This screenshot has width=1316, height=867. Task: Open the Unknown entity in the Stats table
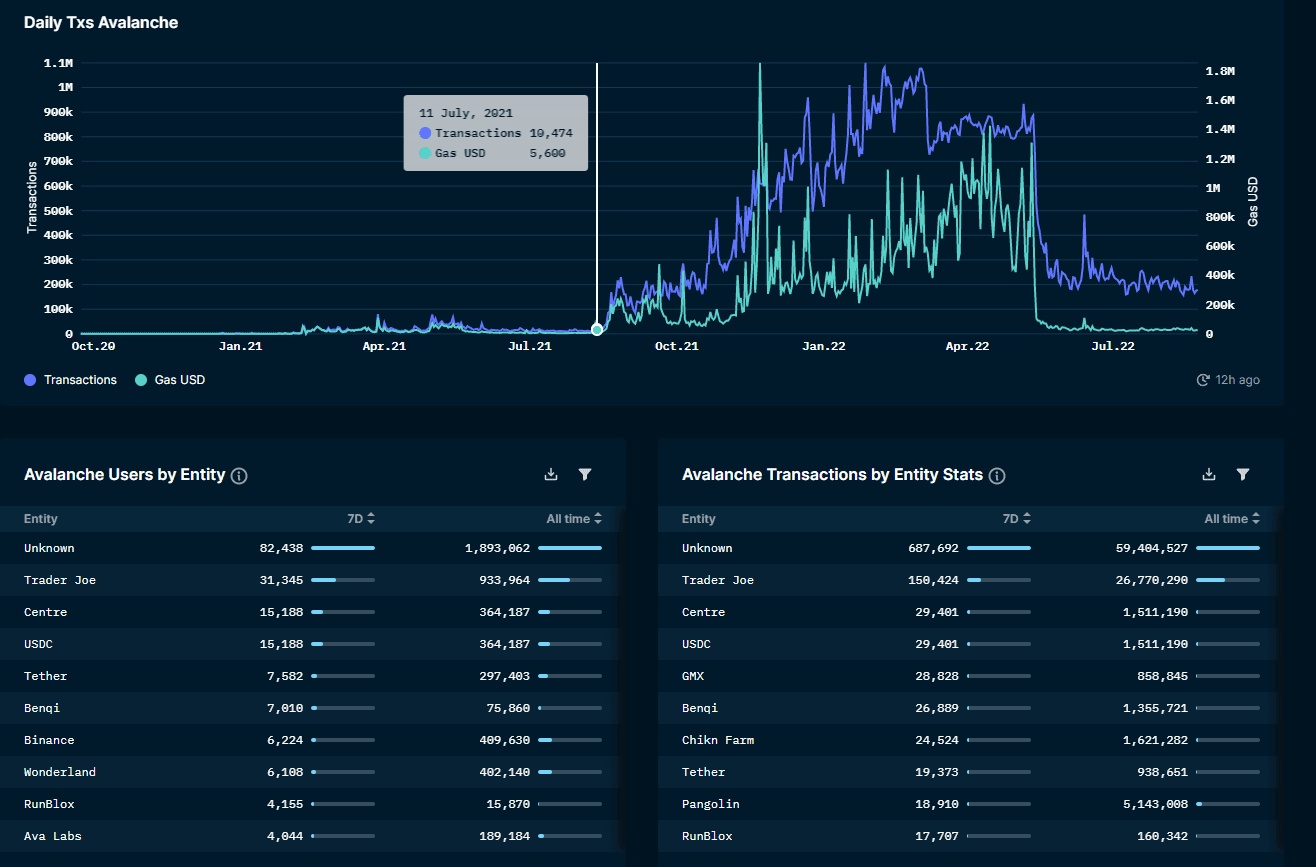coord(706,547)
